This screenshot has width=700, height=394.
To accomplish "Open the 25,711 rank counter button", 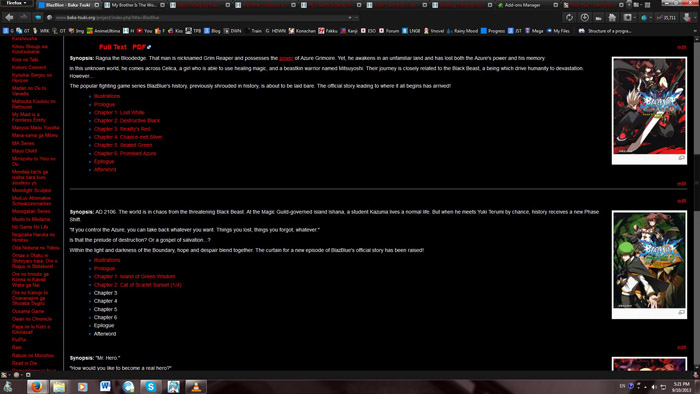I will click(x=667, y=18).
